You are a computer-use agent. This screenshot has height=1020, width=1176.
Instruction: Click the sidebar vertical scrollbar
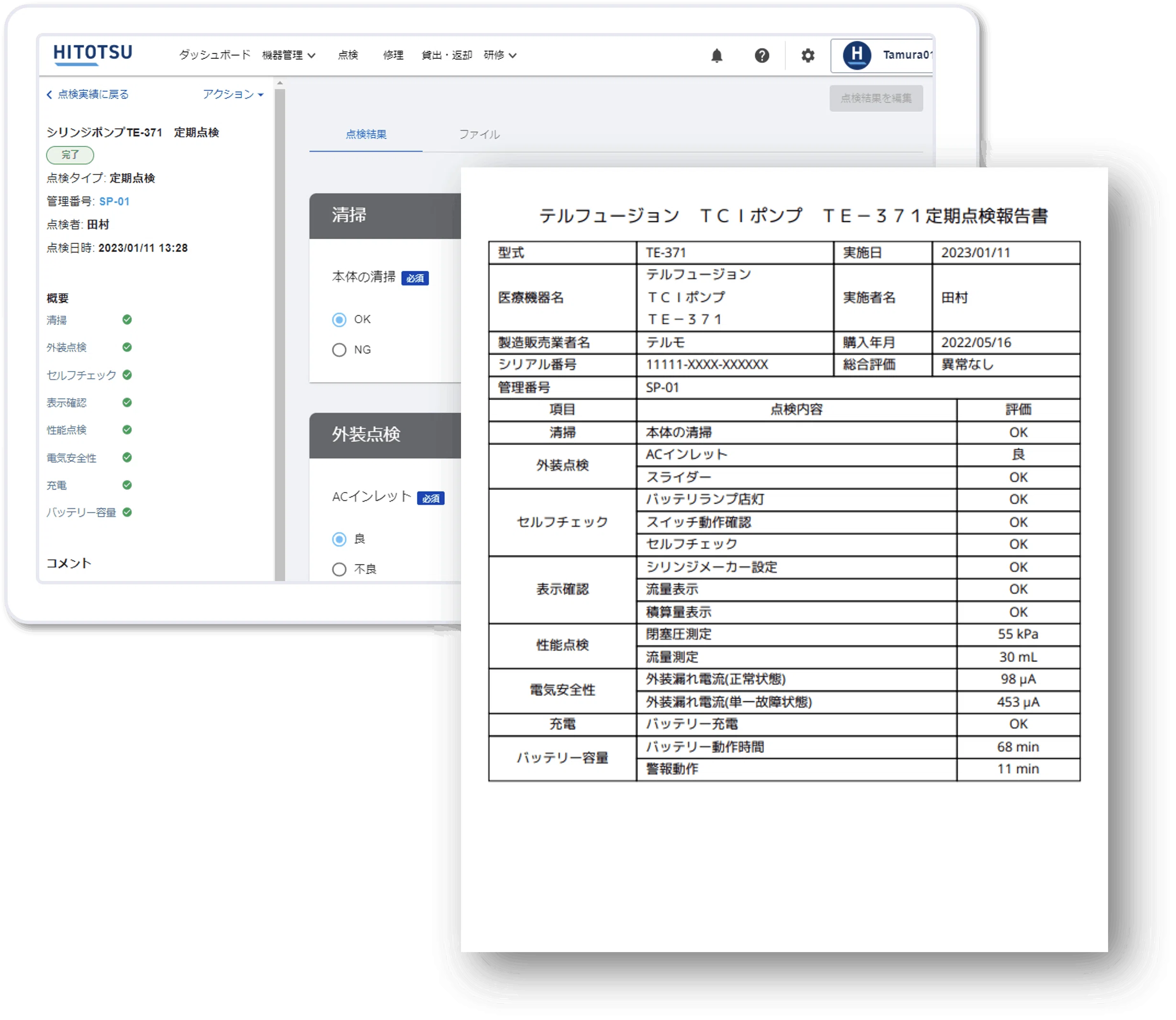pyautogui.click(x=279, y=334)
